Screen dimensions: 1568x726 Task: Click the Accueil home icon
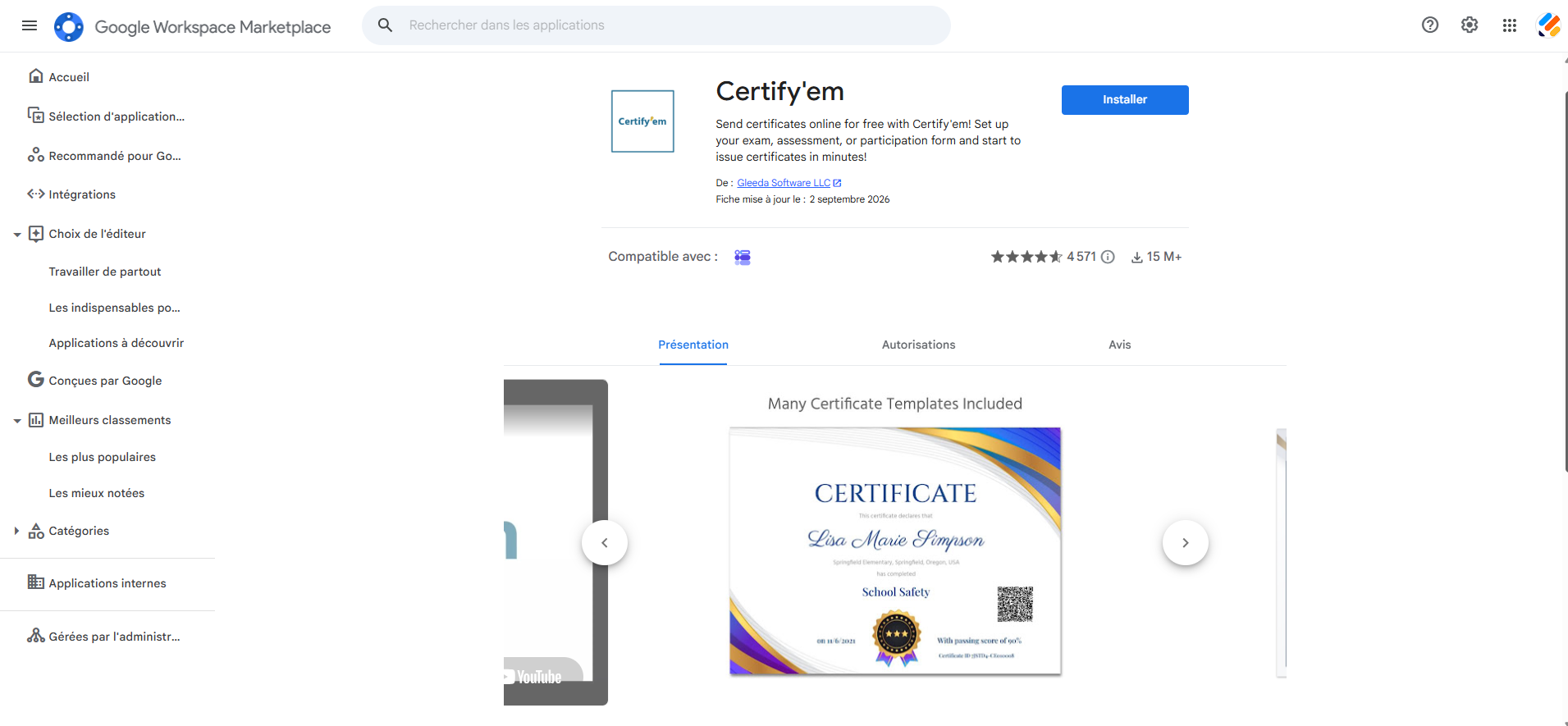pyautogui.click(x=36, y=75)
